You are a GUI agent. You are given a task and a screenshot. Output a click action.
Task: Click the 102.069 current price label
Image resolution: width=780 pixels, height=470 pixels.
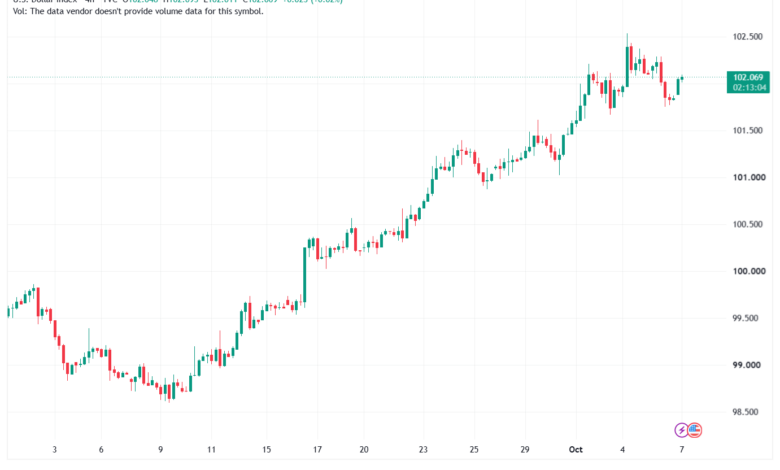point(748,77)
